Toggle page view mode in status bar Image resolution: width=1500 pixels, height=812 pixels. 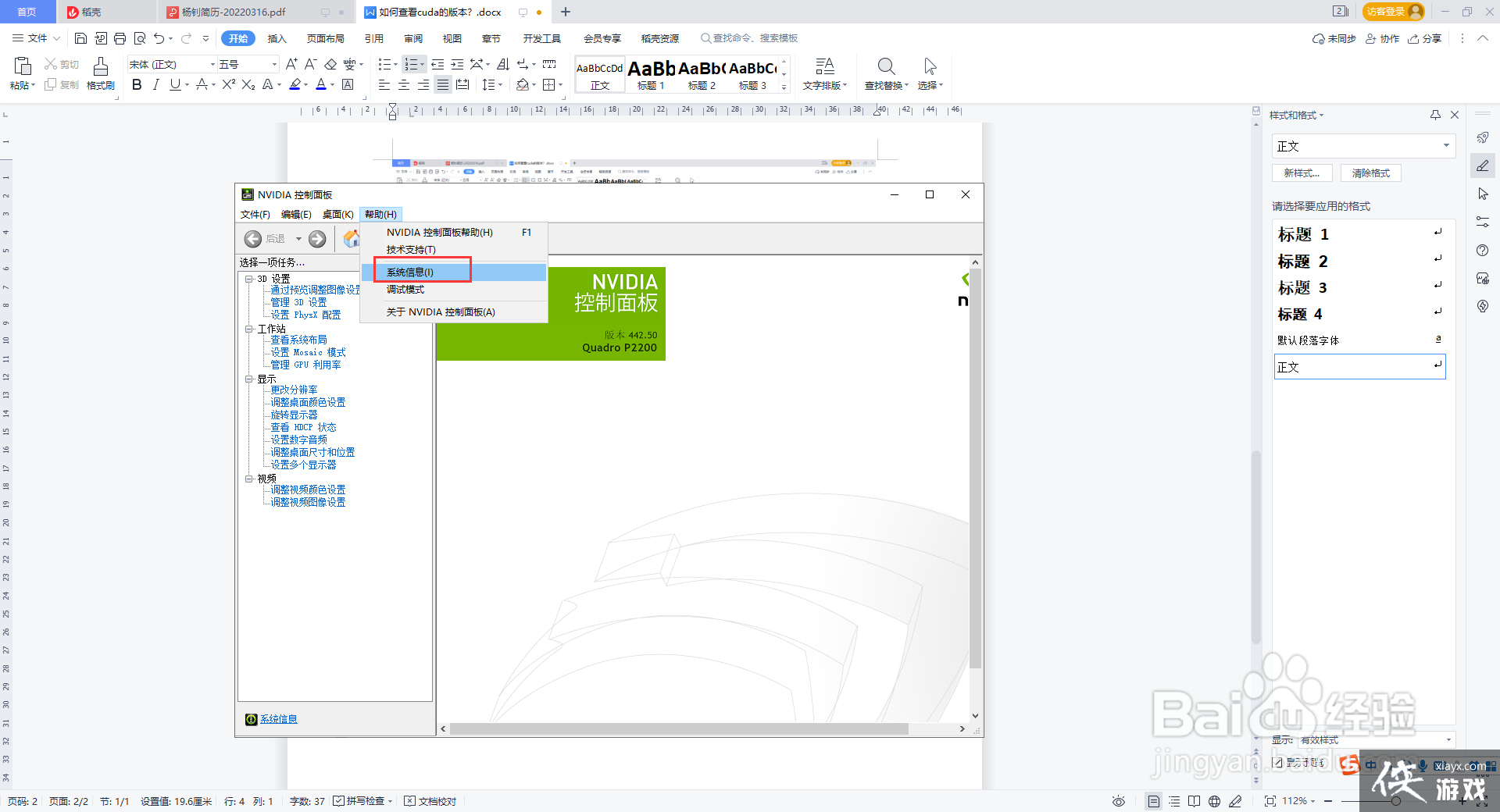tap(1154, 801)
